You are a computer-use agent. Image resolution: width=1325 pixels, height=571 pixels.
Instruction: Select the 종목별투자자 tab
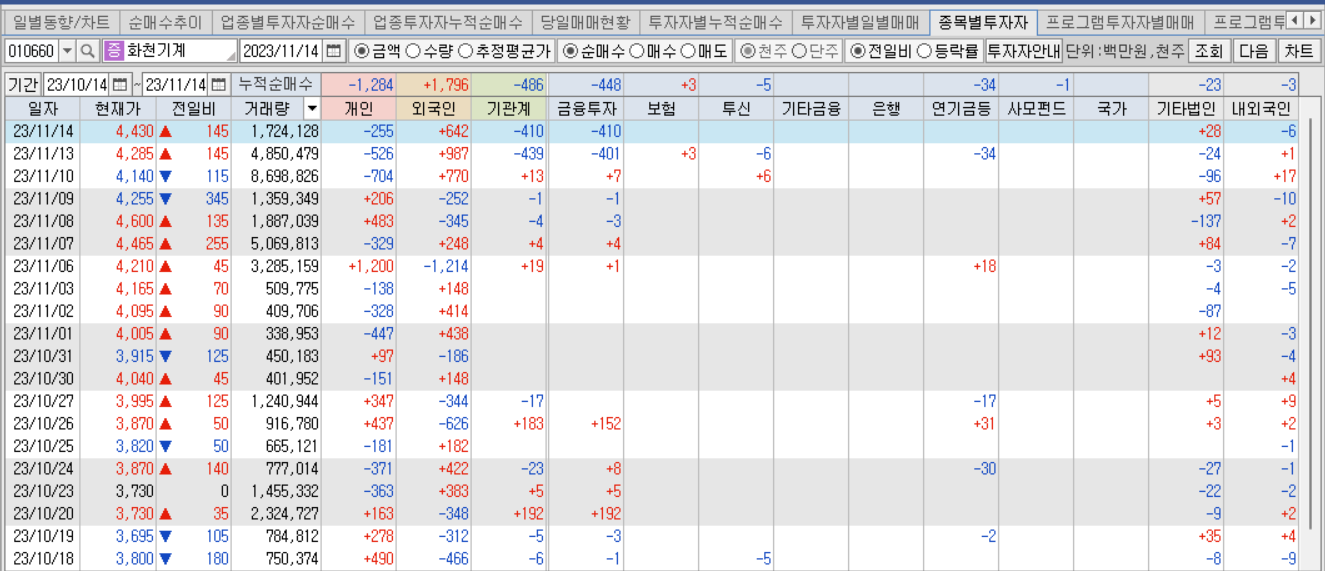pos(983,21)
